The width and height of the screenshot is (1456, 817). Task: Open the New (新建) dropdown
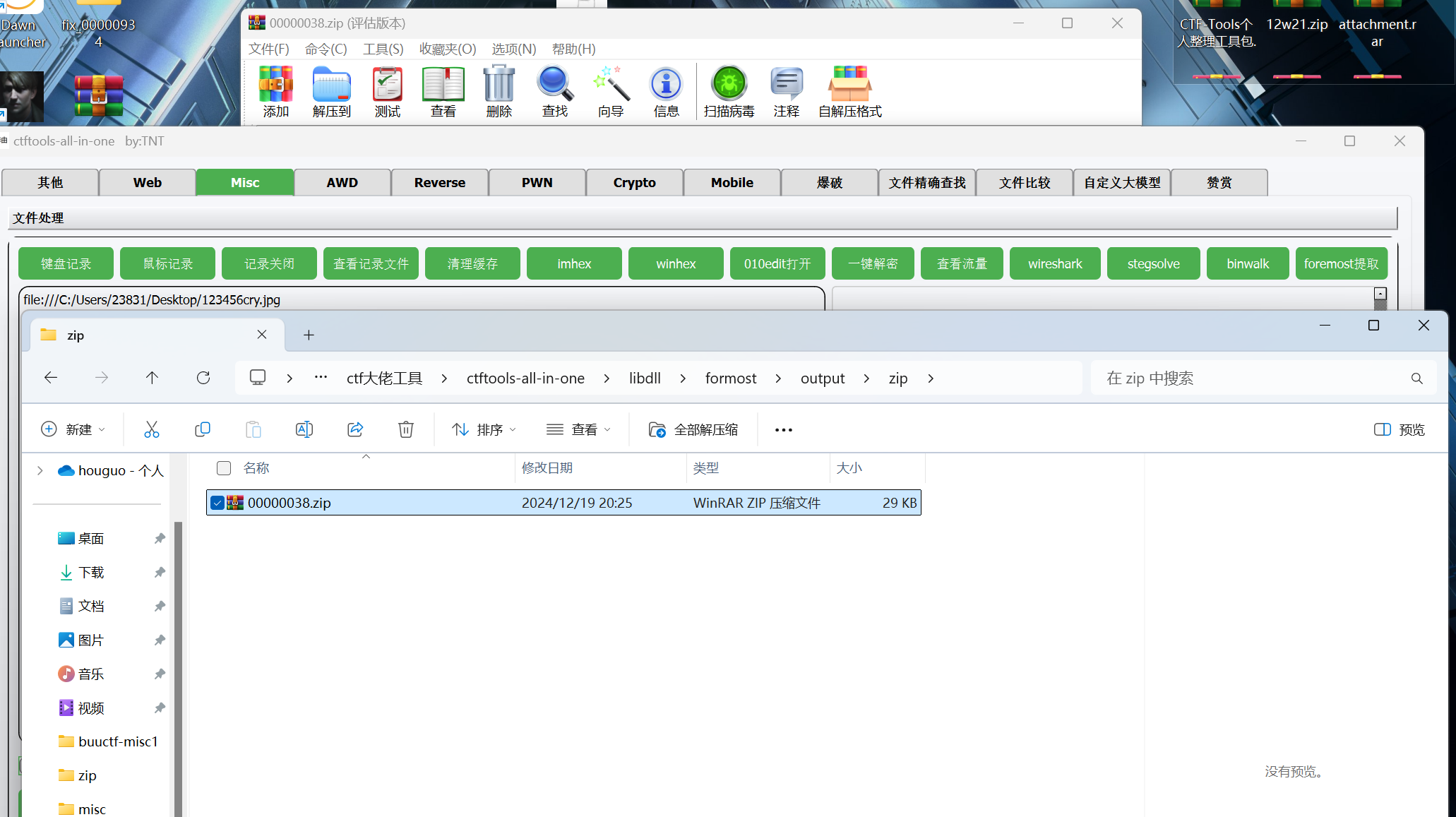click(x=73, y=429)
